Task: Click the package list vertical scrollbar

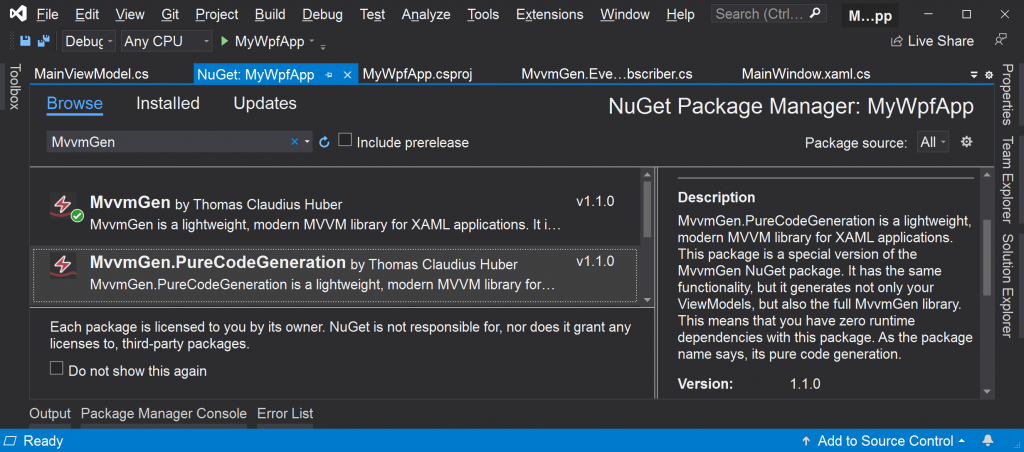Action: point(647,236)
